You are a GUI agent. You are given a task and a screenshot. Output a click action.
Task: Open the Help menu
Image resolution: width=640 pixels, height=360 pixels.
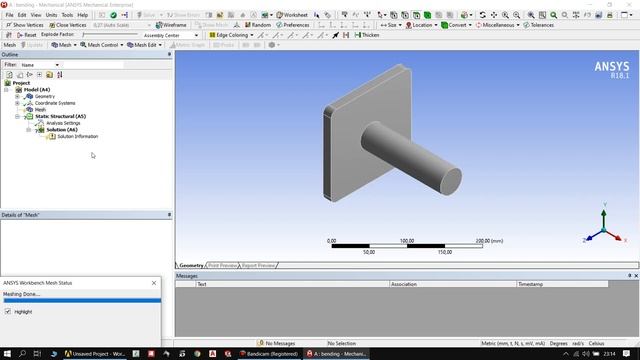point(83,15)
